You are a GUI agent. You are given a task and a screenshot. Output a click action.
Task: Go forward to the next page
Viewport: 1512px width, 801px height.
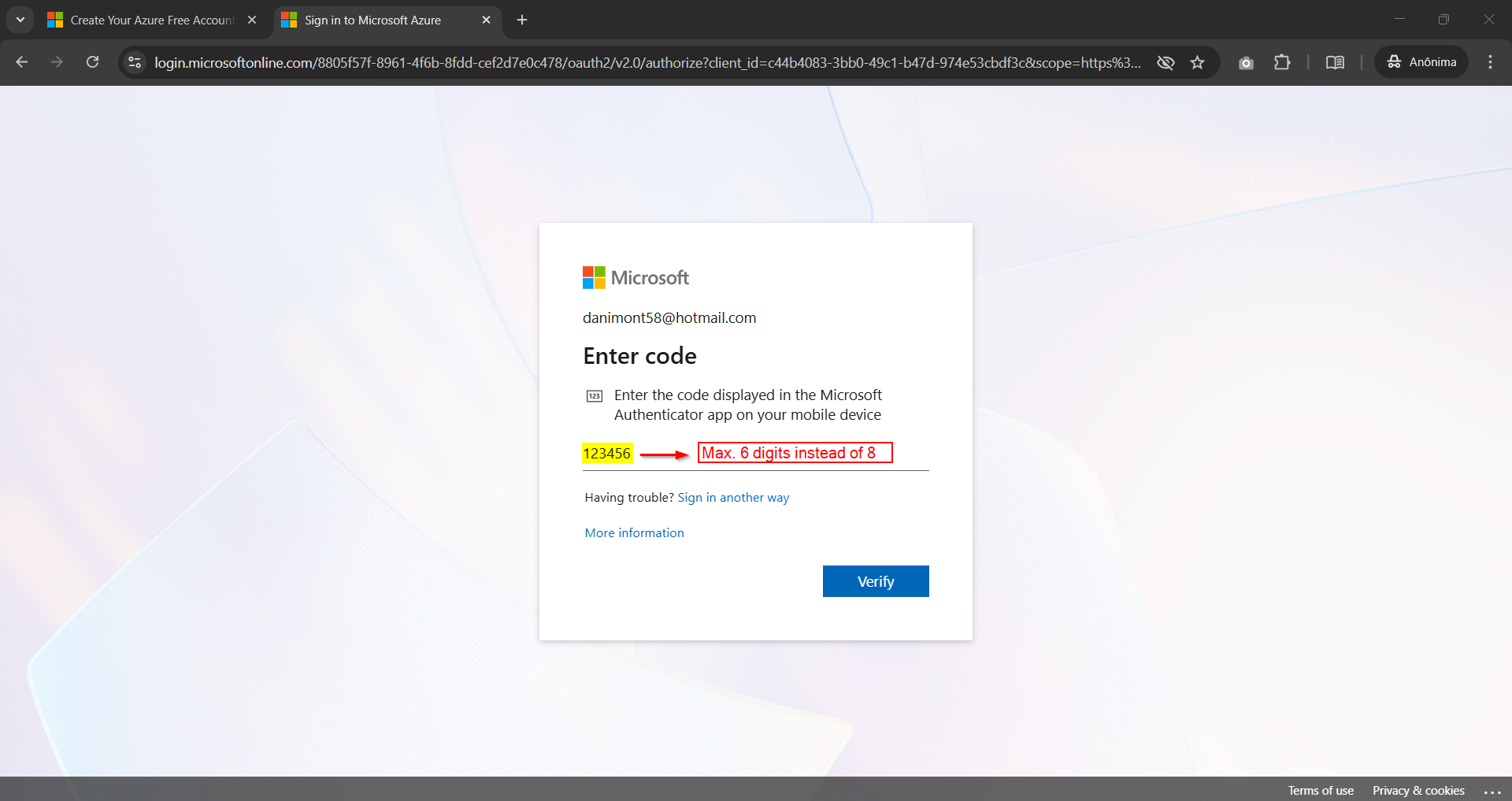pos(57,62)
